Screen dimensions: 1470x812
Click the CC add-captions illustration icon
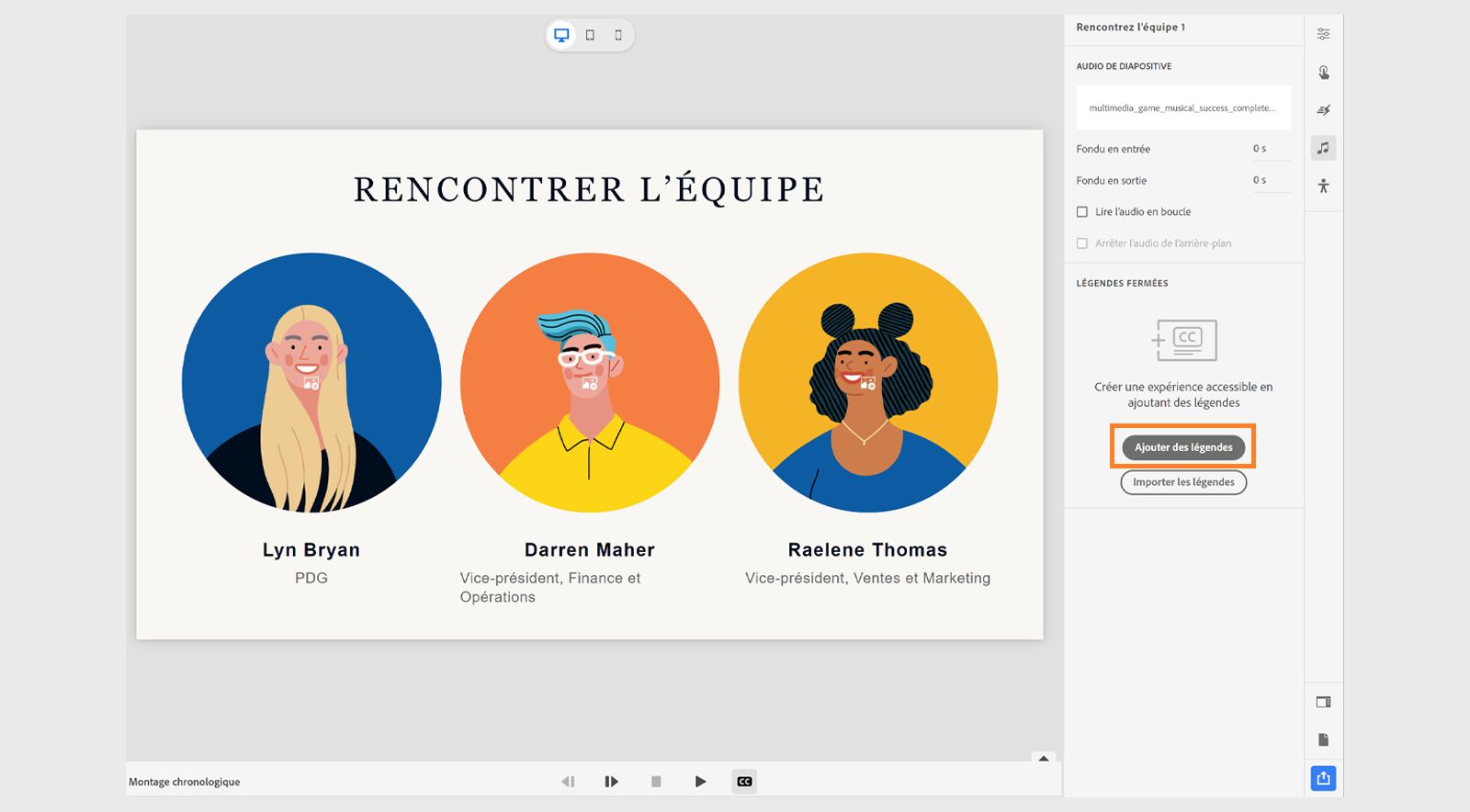tap(1183, 340)
